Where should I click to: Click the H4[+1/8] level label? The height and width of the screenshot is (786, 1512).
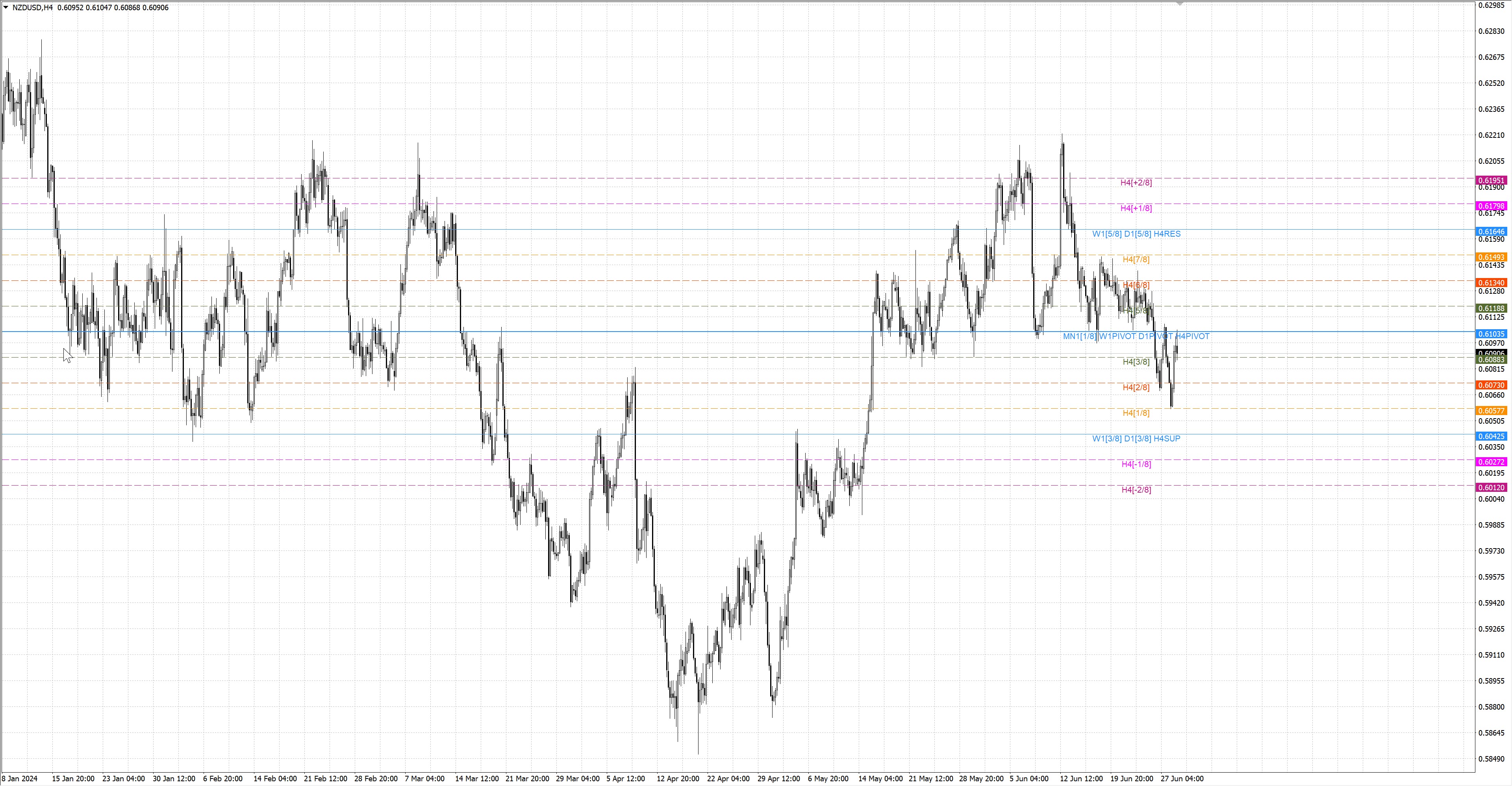pos(1136,208)
